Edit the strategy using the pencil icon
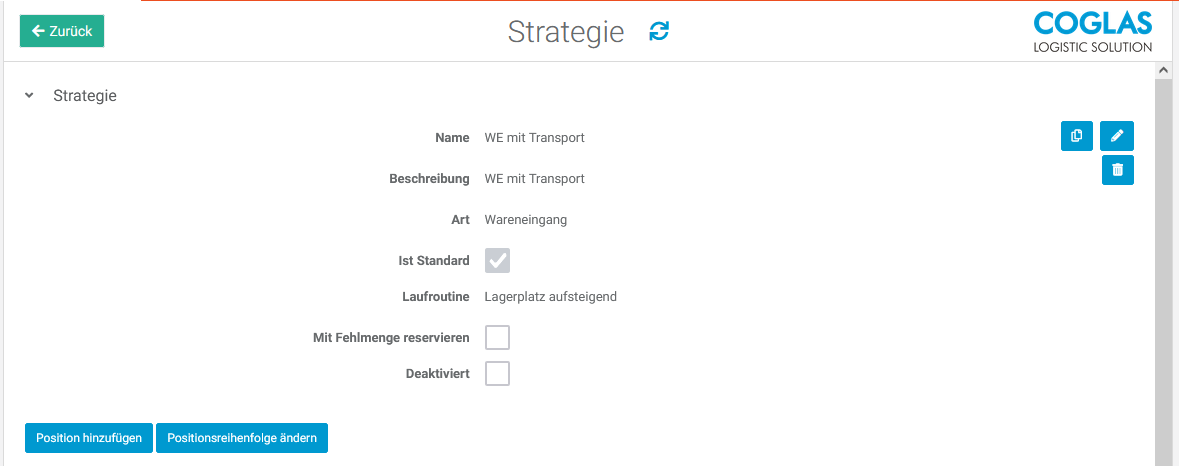 pos(1117,136)
